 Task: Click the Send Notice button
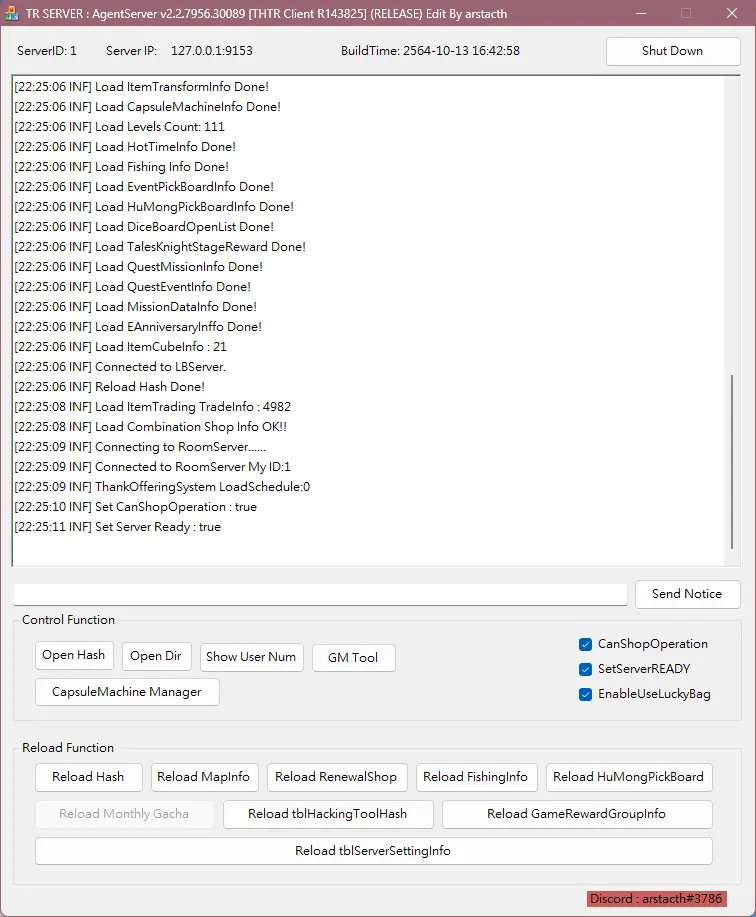pos(687,594)
